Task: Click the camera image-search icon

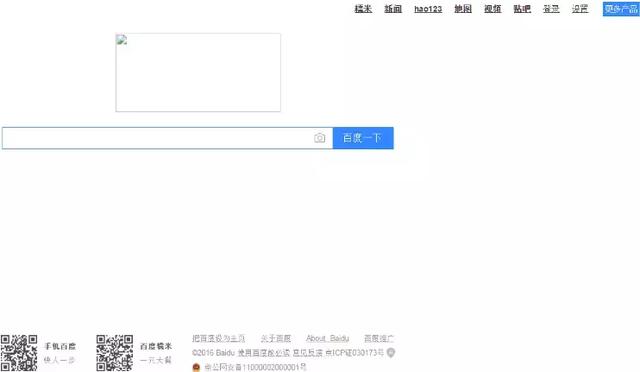Action: 320,138
